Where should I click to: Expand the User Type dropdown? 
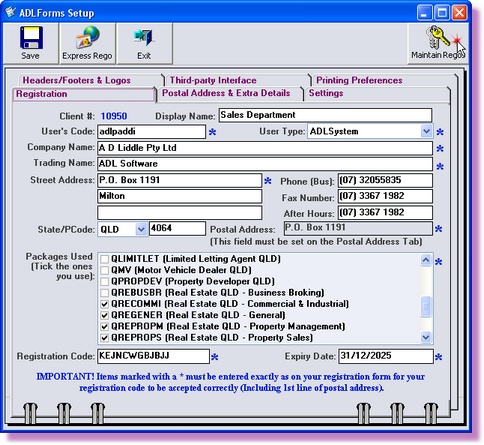(x=426, y=131)
